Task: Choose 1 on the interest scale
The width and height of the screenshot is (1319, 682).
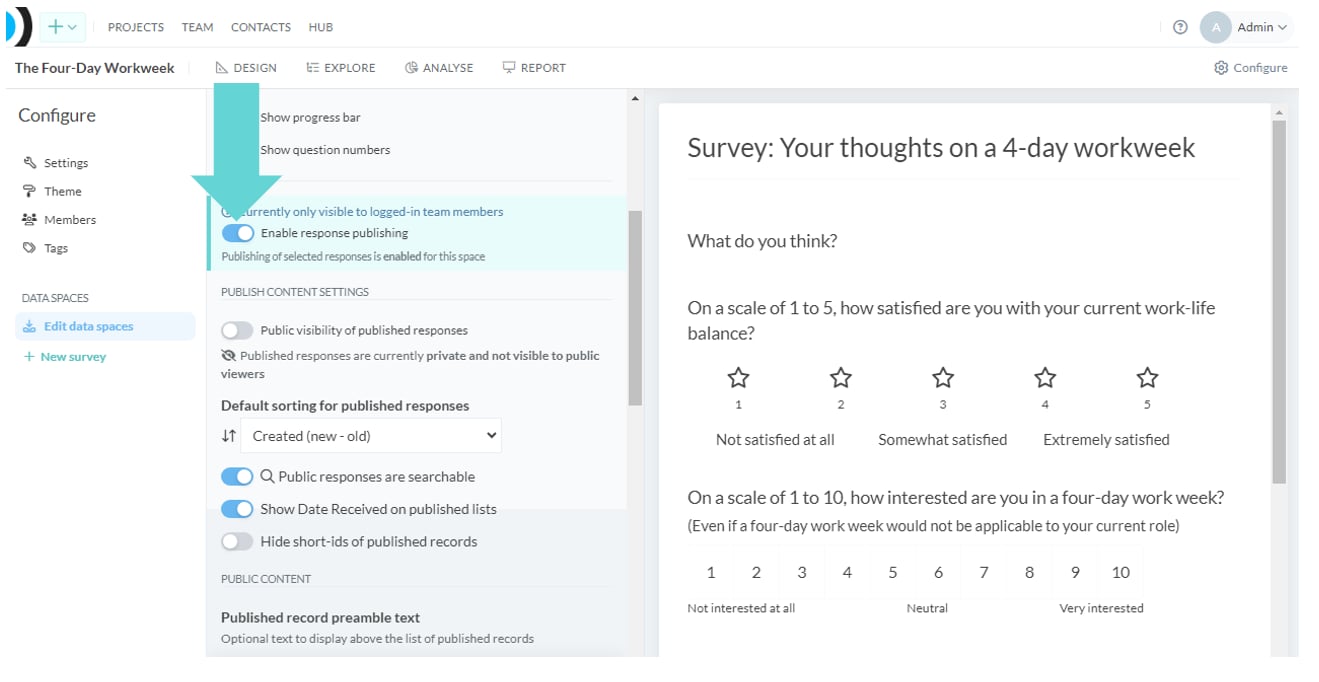Action: [x=711, y=572]
